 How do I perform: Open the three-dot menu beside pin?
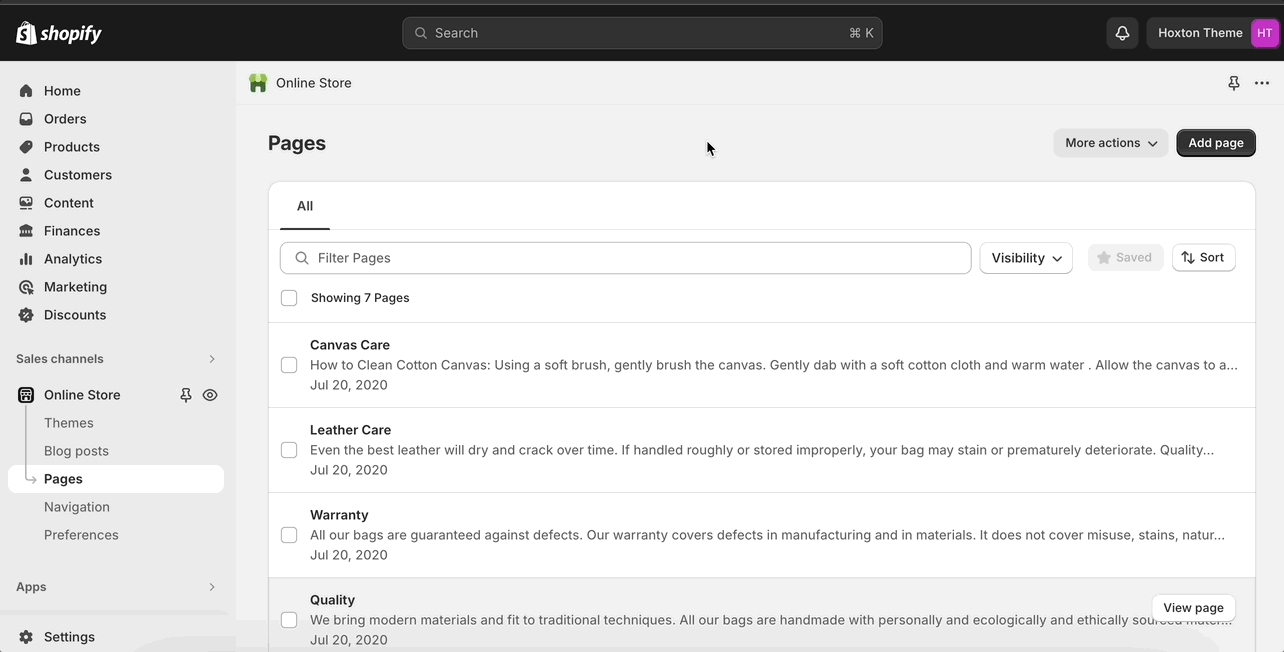click(x=1262, y=83)
